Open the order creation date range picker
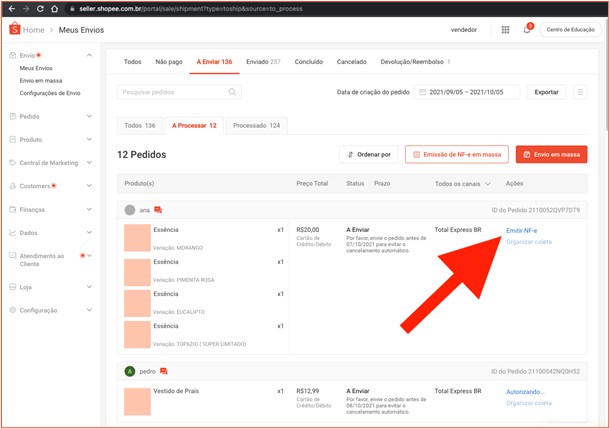 click(466, 92)
